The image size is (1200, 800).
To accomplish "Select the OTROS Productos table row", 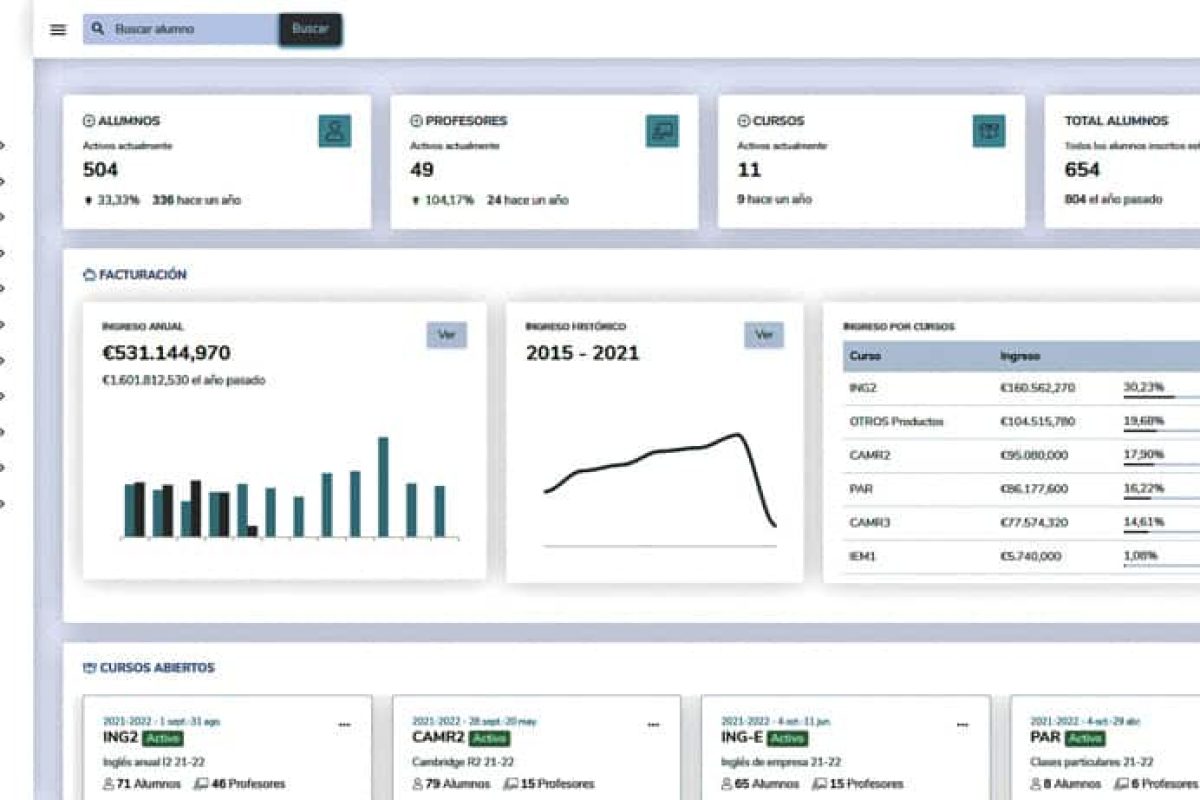I will tap(1021, 422).
